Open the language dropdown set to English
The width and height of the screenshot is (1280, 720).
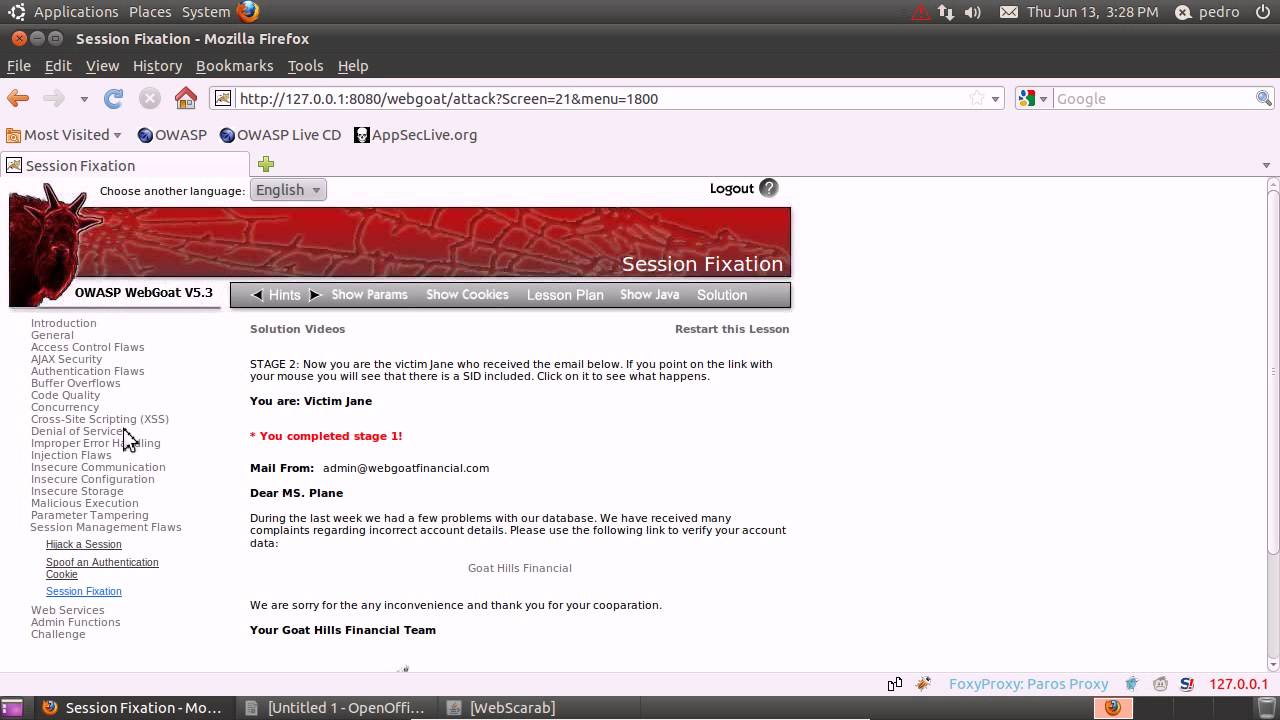pyautogui.click(x=288, y=190)
